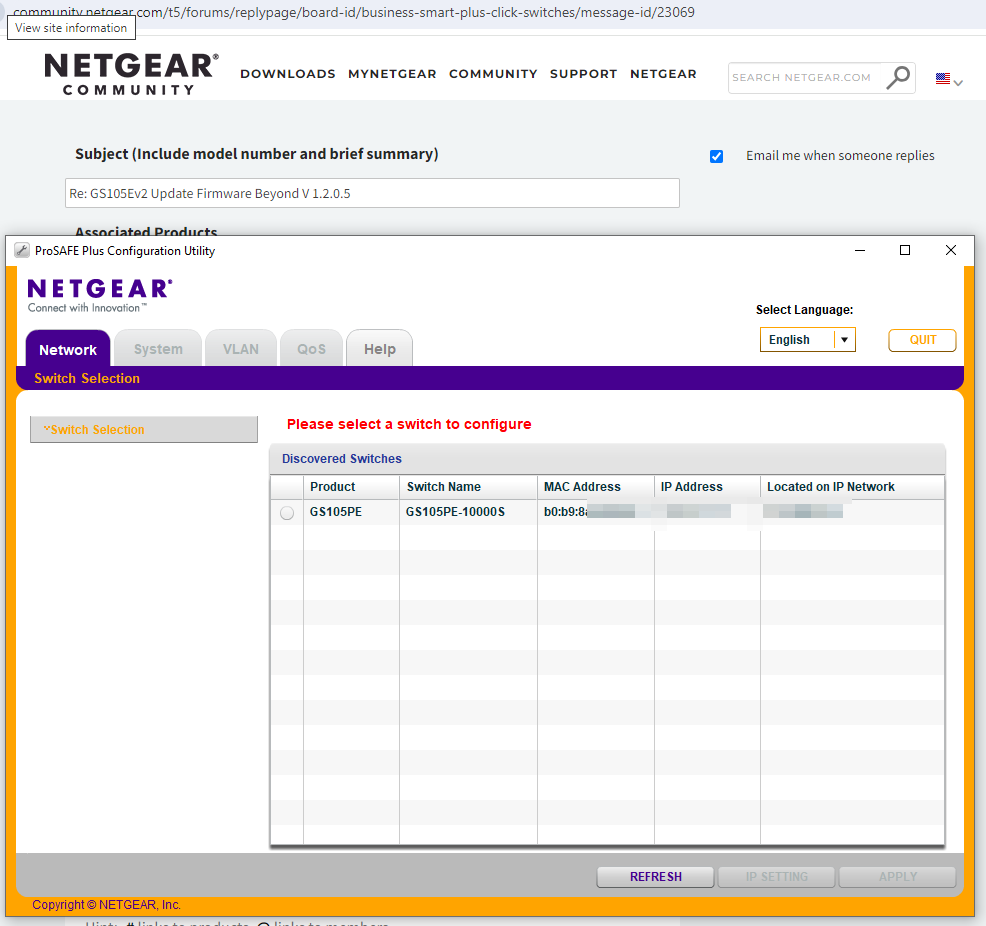Click the Subject text input field
Image resolution: width=986 pixels, height=926 pixels.
pyautogui.click(x=372, y=193)
